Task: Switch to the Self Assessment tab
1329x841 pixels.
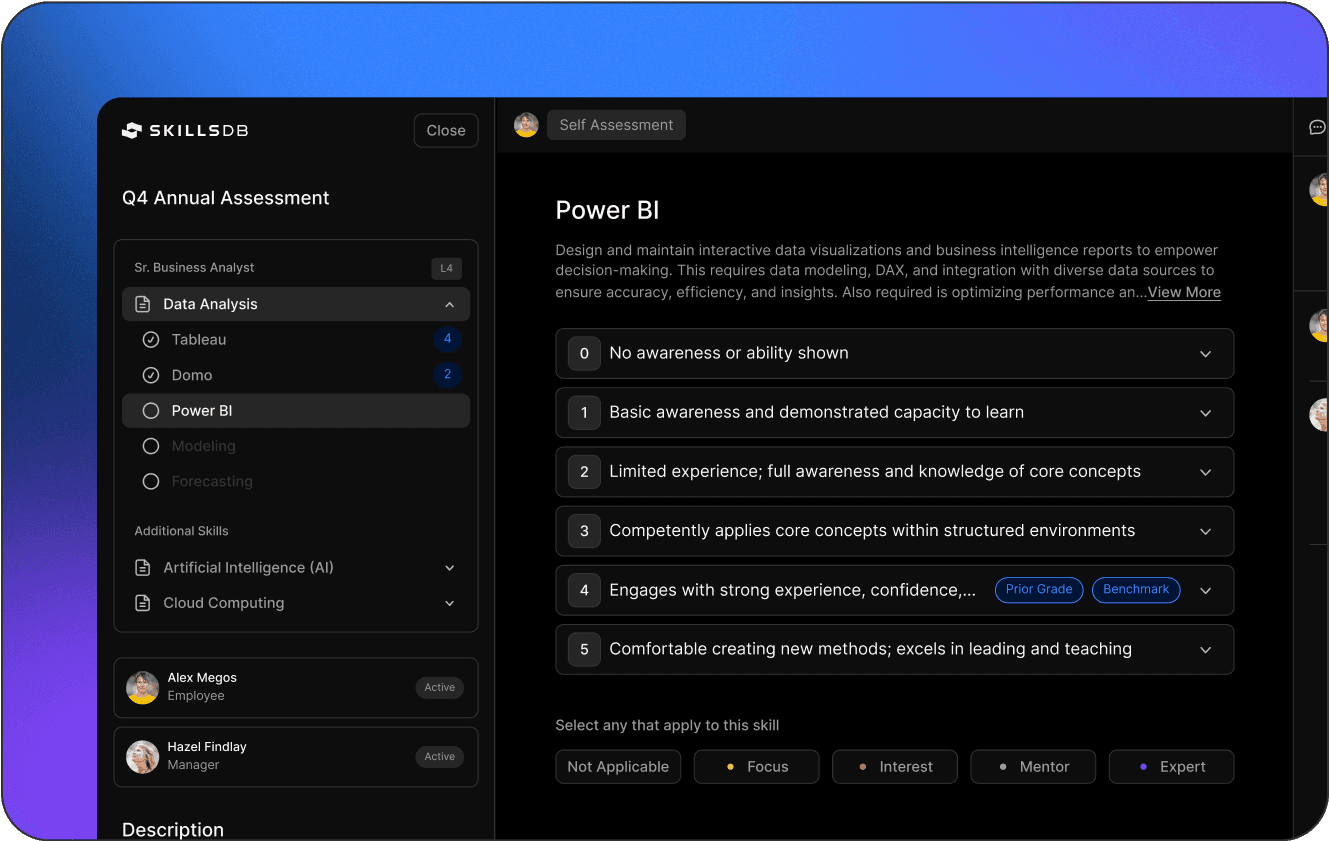Action: [616, 124]
